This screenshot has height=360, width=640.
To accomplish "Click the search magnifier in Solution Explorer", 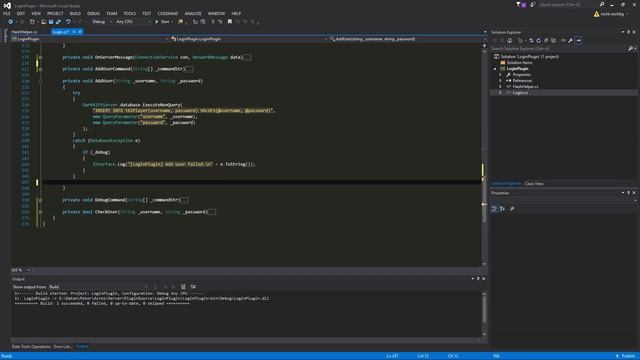I will tap(630, 49).
